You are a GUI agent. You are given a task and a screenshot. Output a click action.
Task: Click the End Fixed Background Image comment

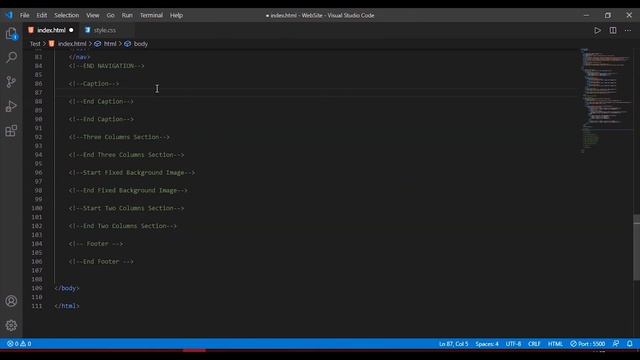click(128, 191)
